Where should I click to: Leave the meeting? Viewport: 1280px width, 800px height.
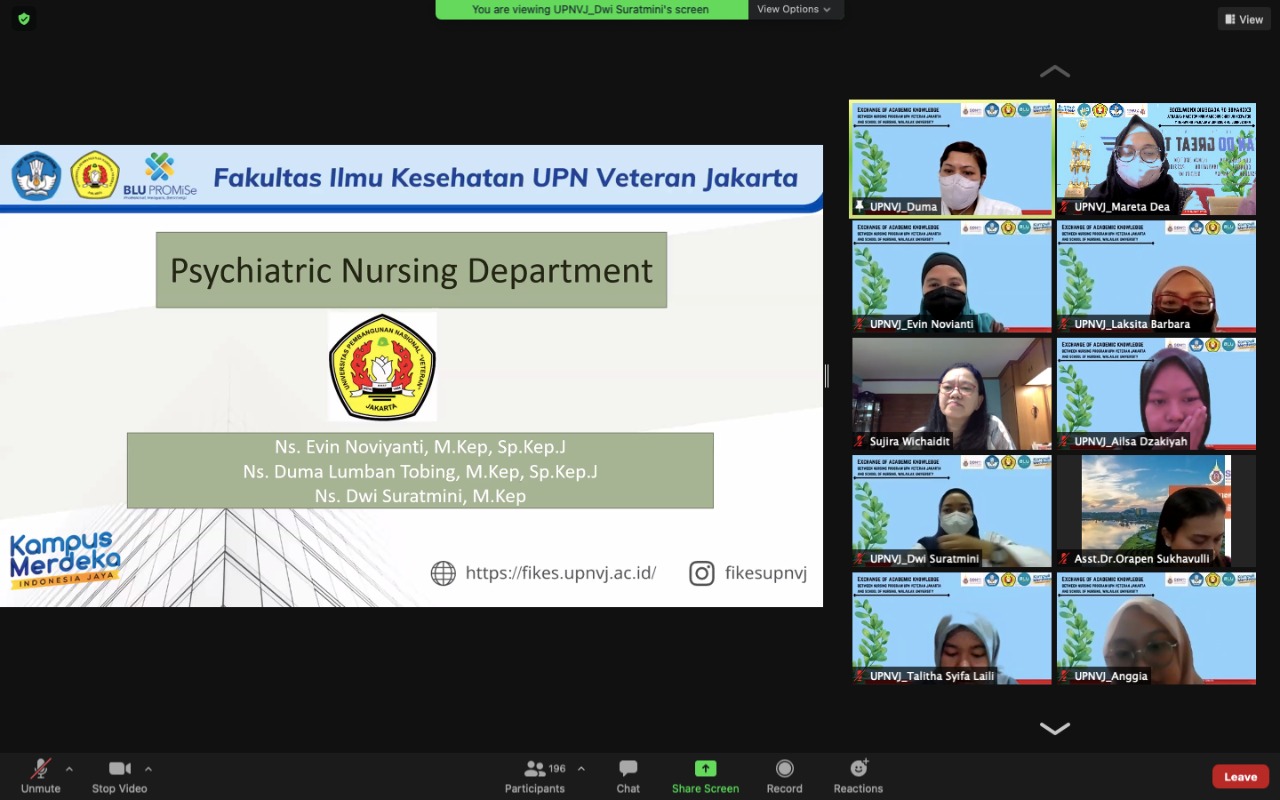point(1240,777)
